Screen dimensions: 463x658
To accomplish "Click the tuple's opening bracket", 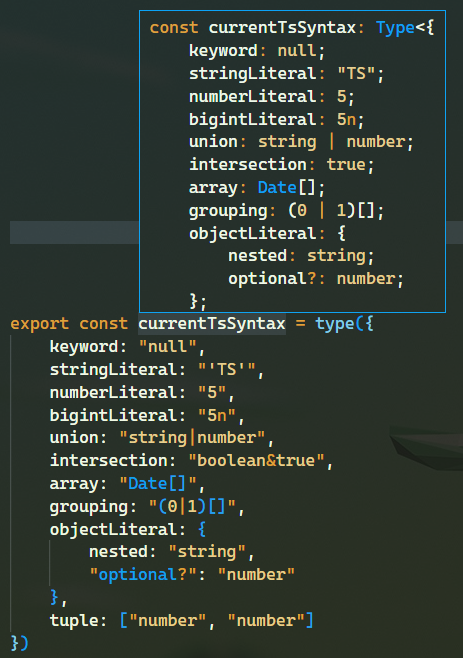I will coord(123,621).
